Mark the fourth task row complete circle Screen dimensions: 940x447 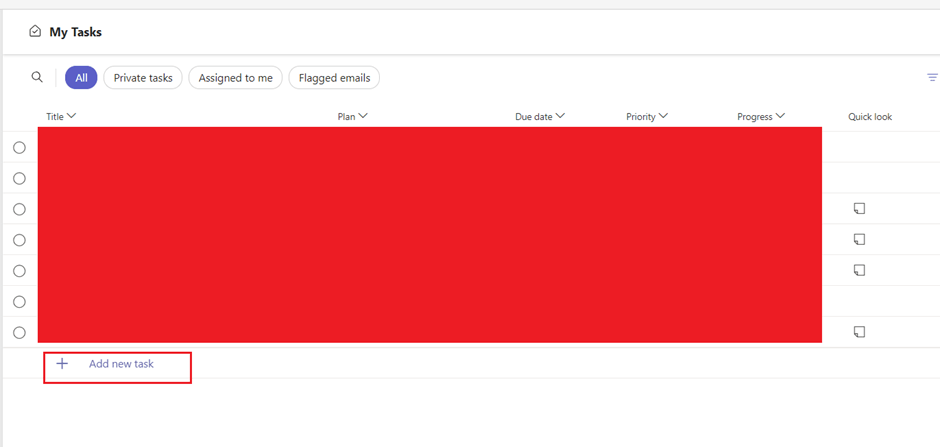tap(20, 240)
